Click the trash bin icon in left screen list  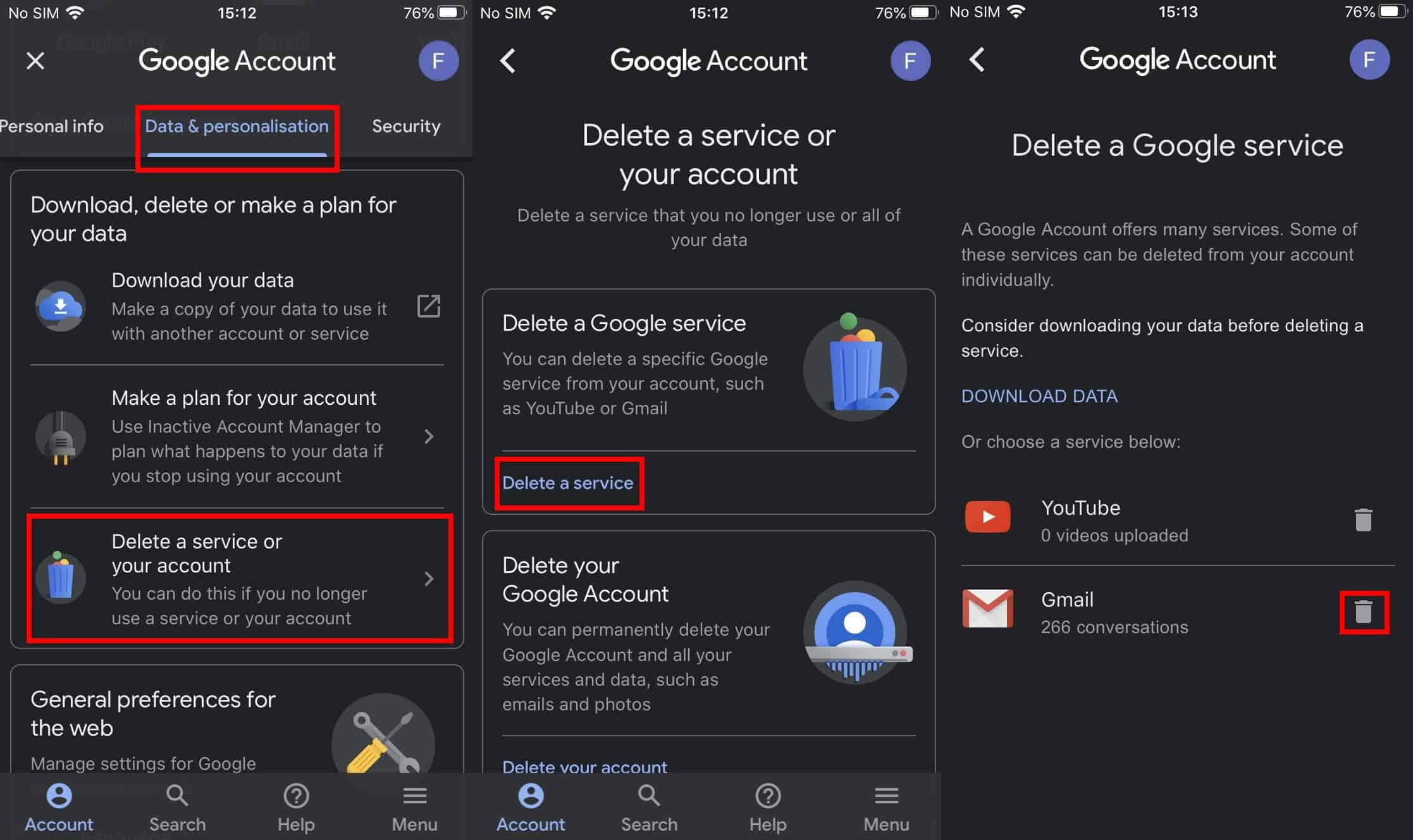click(x=60, y=577)
